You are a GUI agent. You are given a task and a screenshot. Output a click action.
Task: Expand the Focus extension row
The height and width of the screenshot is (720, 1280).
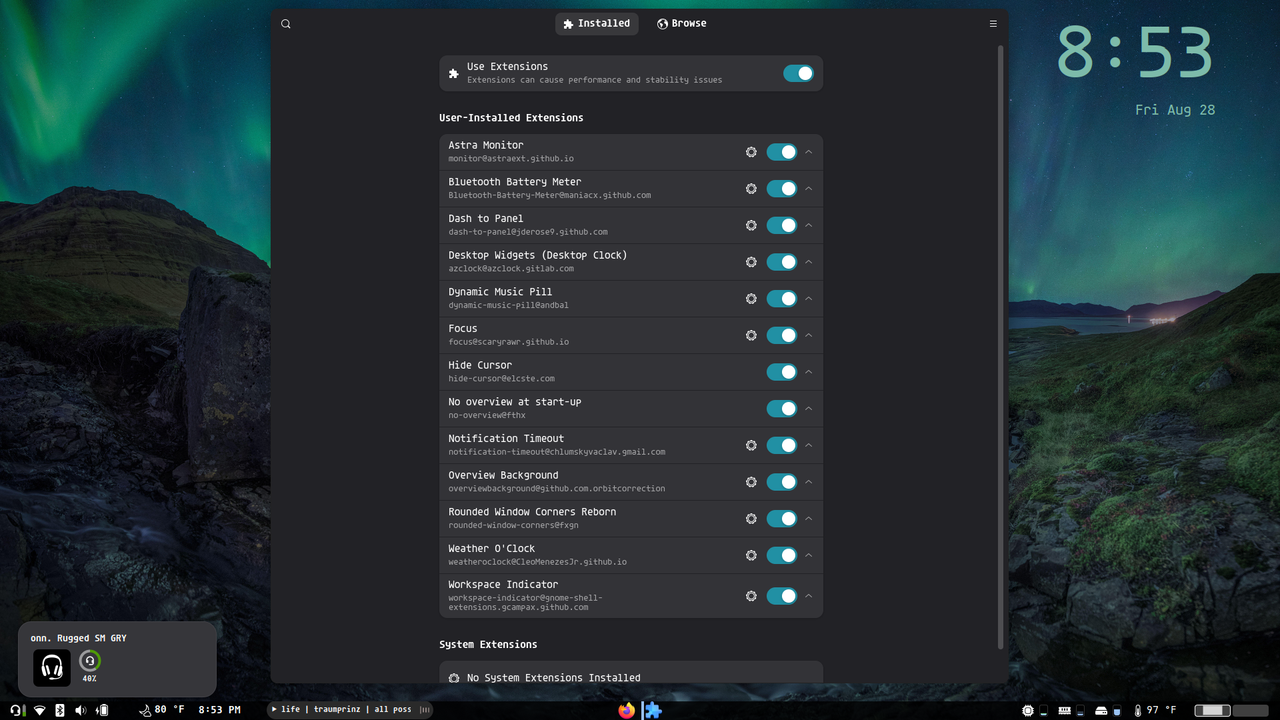coord(809,335)
